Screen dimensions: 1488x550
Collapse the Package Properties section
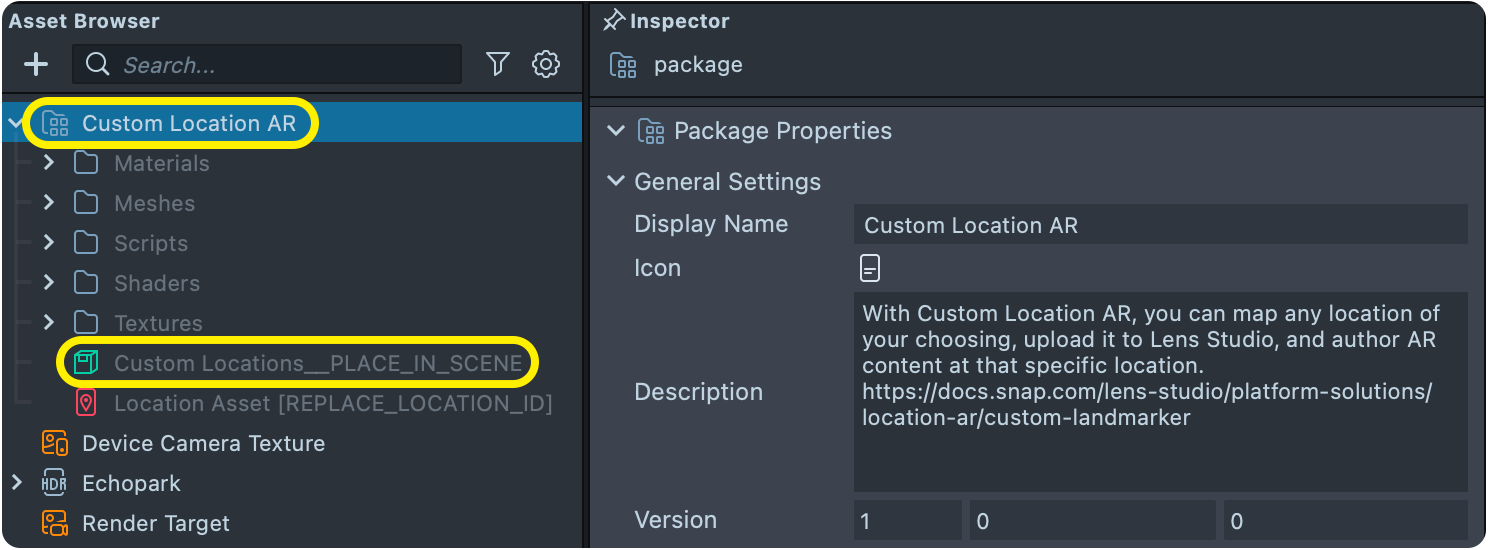(x=616, y=131)
